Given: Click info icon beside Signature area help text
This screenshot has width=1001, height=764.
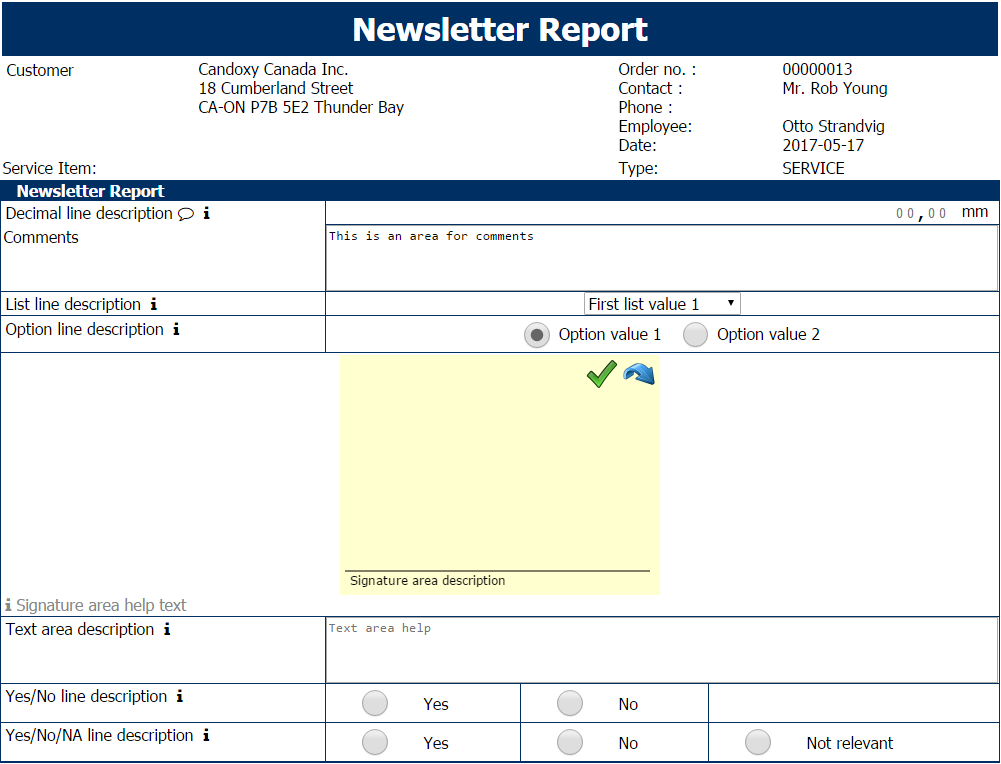Looking at the screenshot, I should (x=9, y=606).
